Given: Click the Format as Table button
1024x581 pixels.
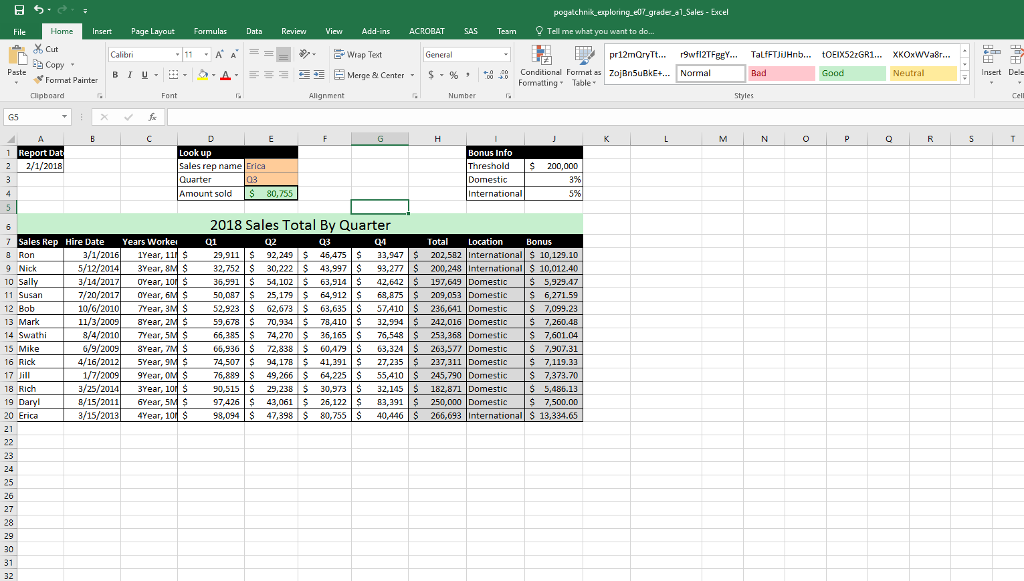Looking at the screenshot, I should coord(586,68).
